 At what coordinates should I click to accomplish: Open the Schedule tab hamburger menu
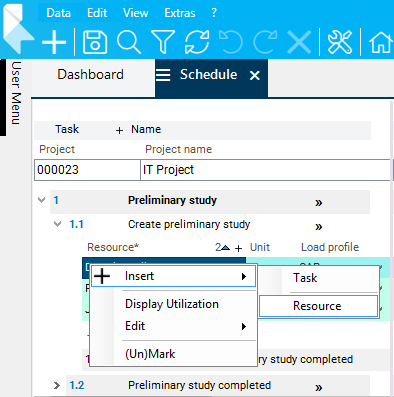(x=163, y=75)
